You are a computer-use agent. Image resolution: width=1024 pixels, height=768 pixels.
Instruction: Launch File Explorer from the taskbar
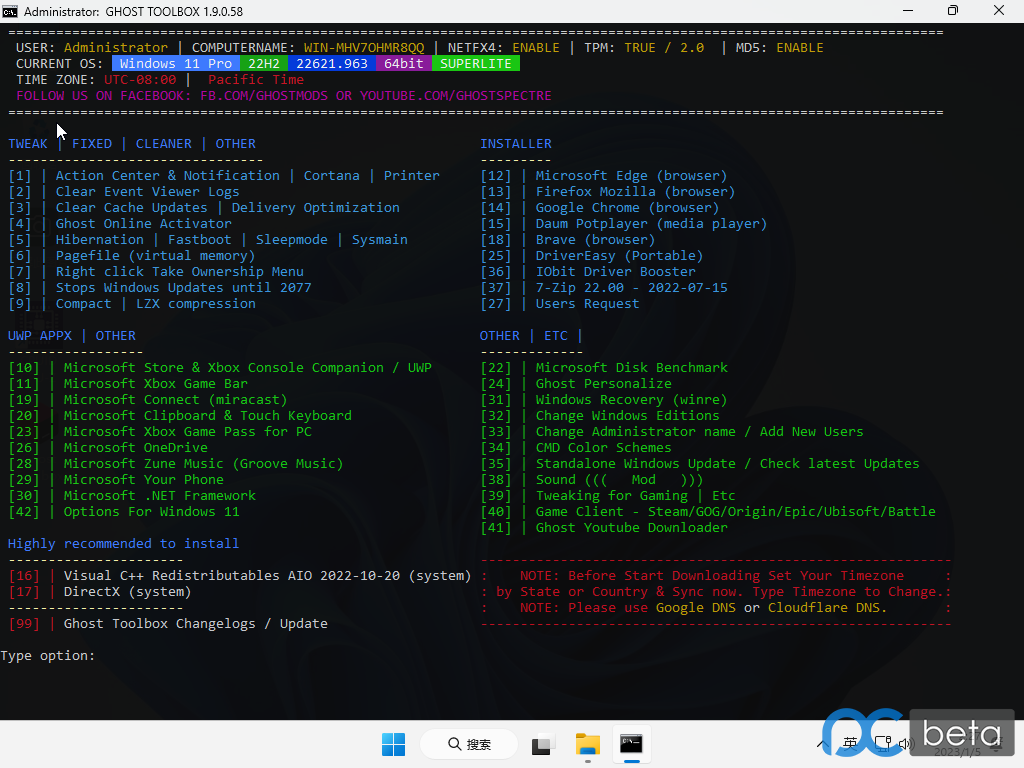[x=588, y=744]
